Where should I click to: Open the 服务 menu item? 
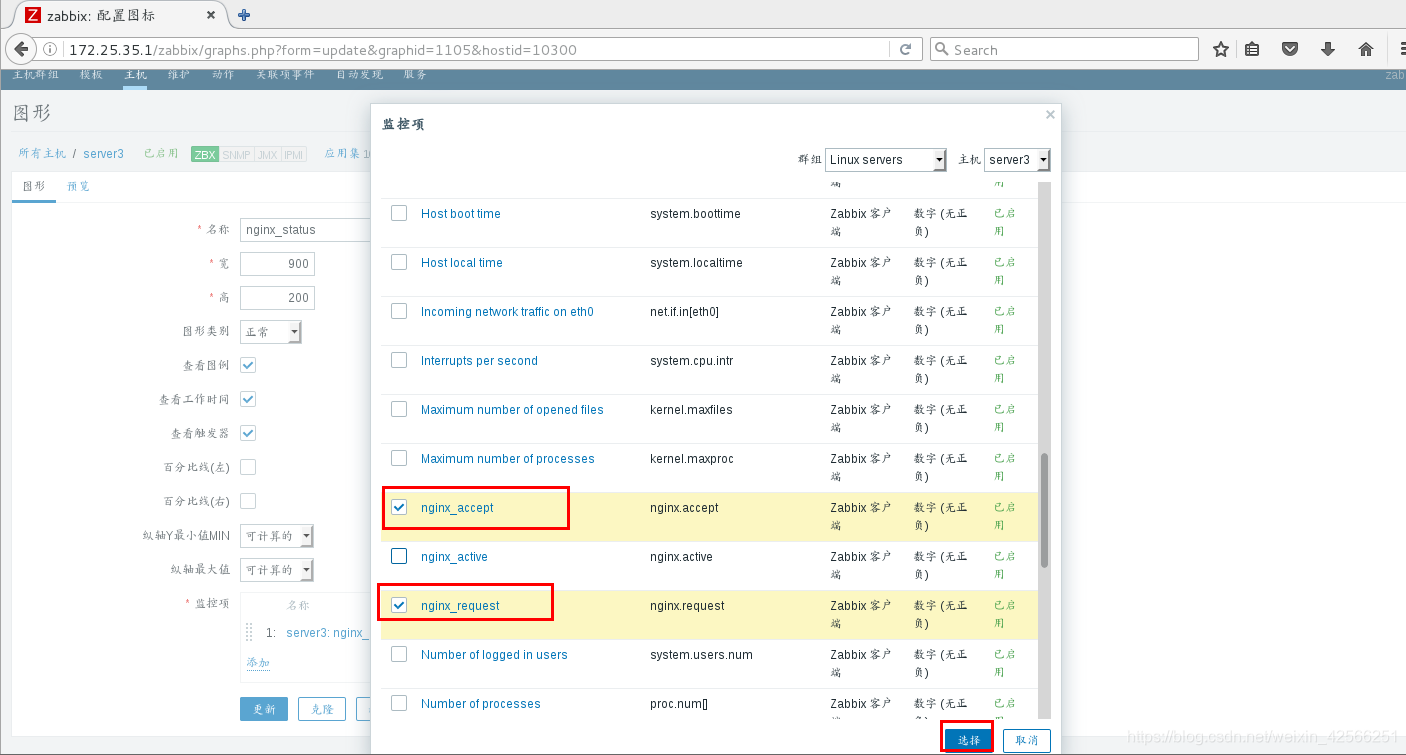point(415,76)
